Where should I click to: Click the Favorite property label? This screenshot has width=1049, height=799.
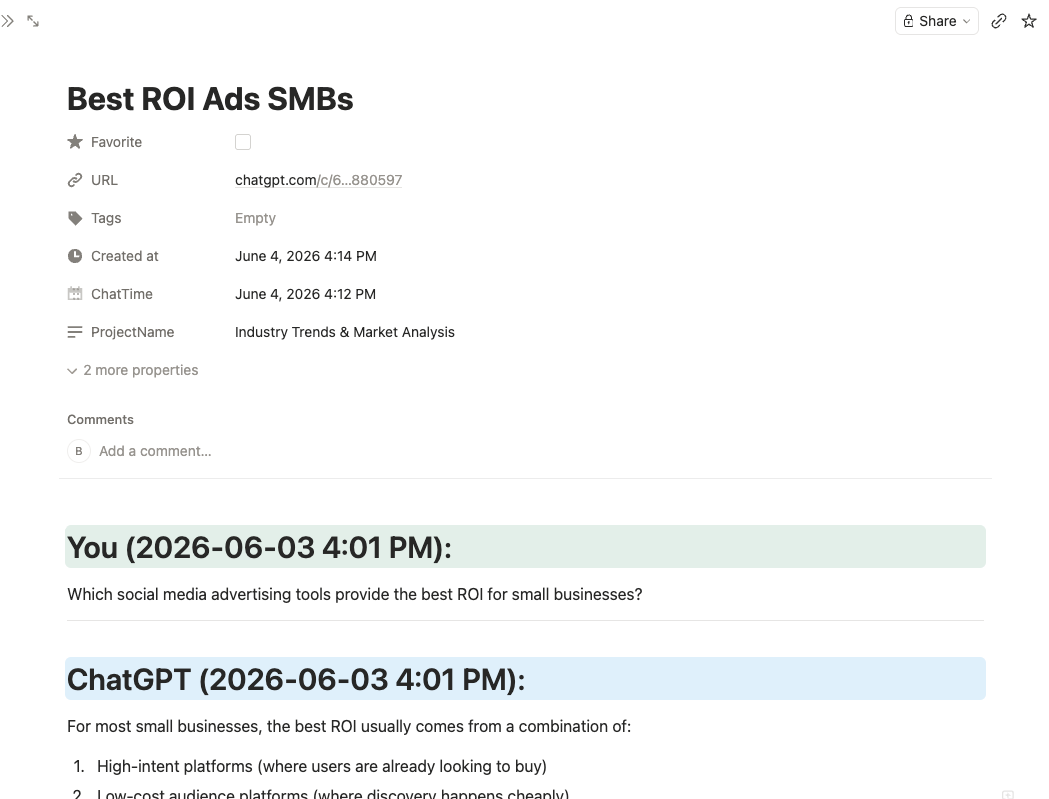(116, 142)
